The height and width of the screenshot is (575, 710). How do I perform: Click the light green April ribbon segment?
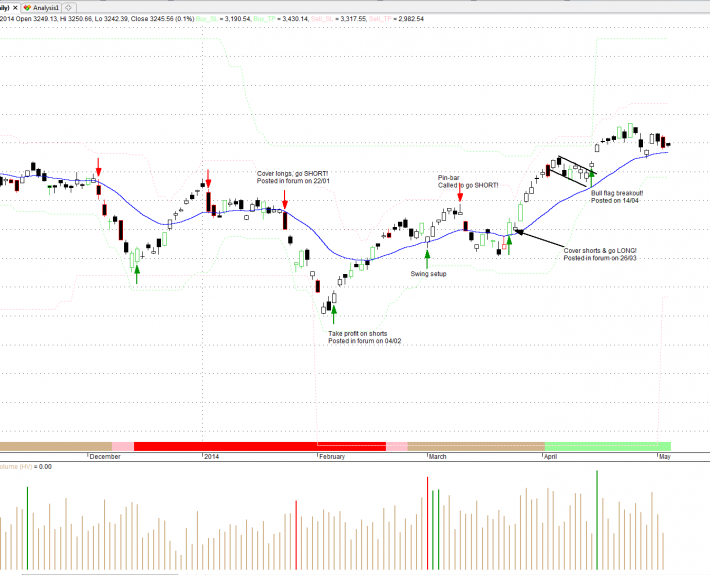tap(607, 445)
